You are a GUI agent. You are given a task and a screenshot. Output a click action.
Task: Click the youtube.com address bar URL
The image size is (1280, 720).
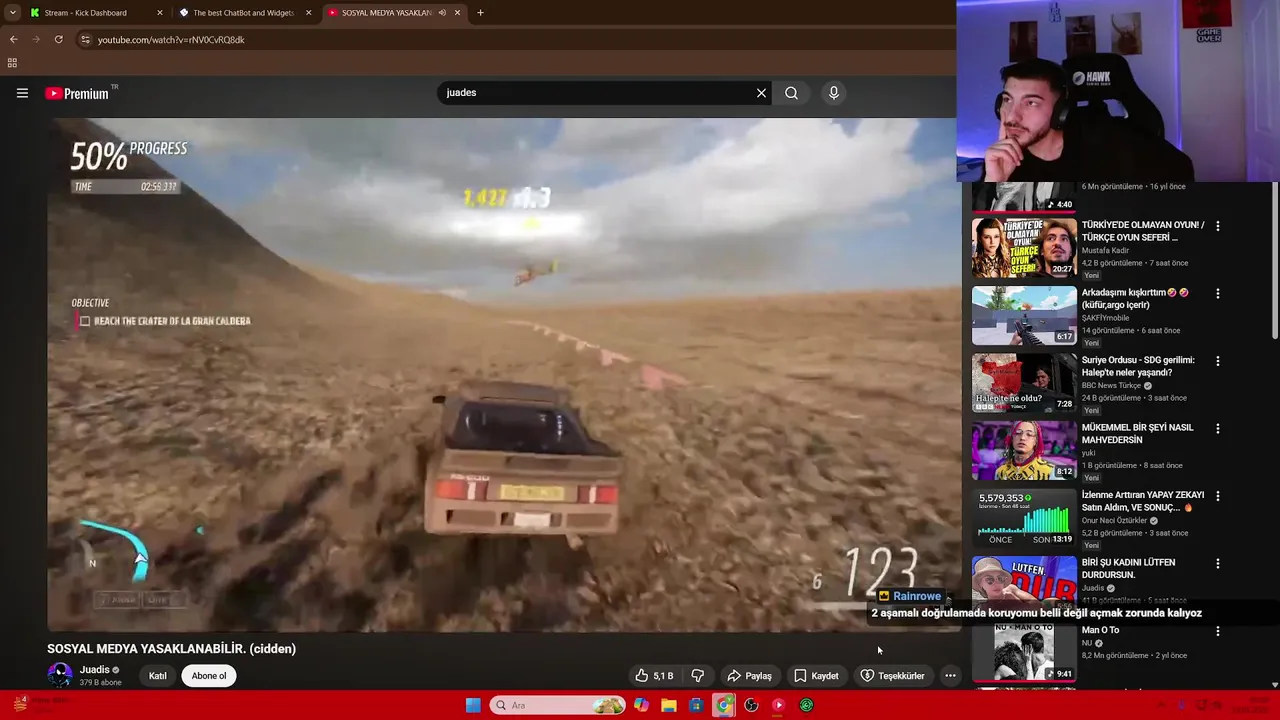(171, 40)
